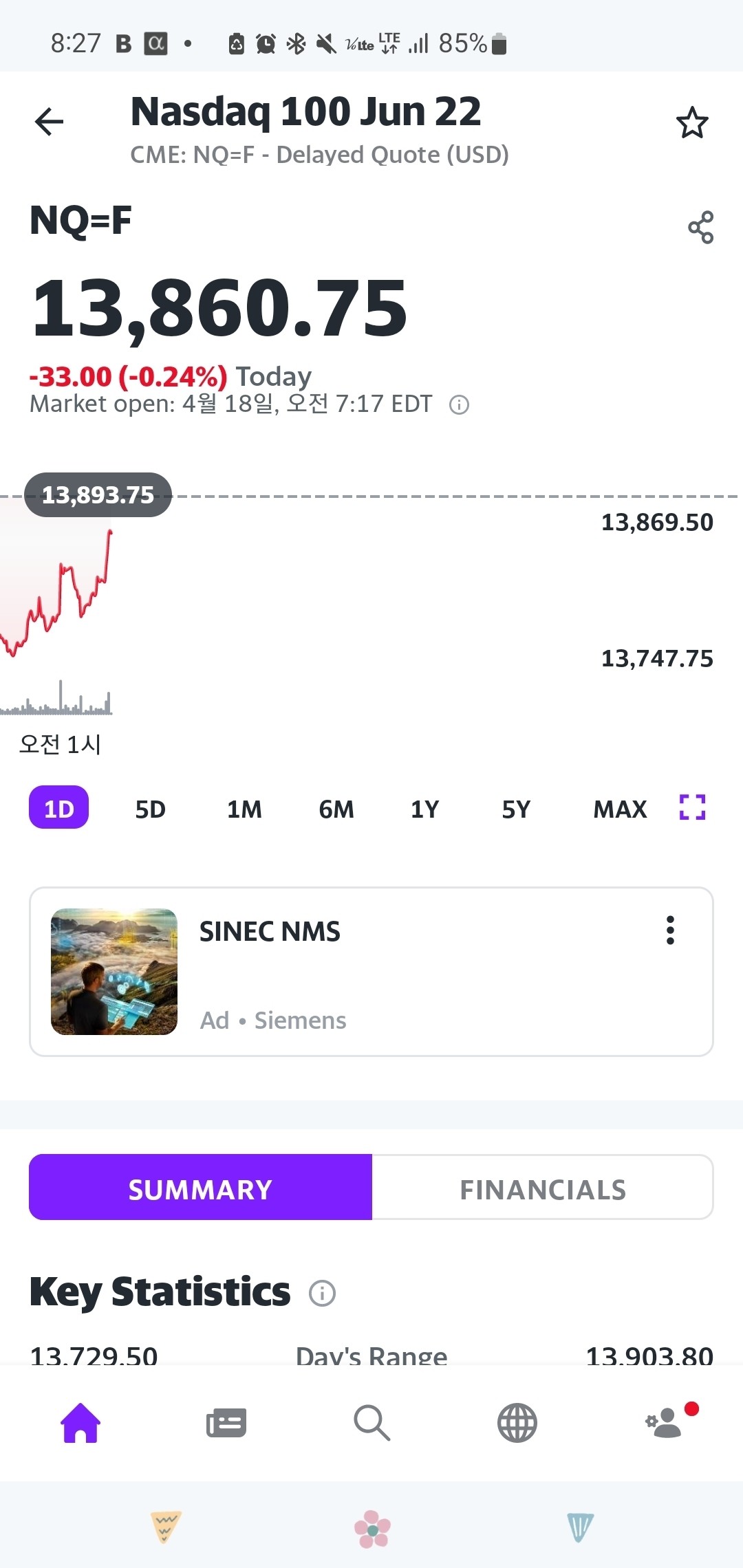Select the 1D chart range
The height and width of the screenshot is (1568, 743).
coord(59,808)
